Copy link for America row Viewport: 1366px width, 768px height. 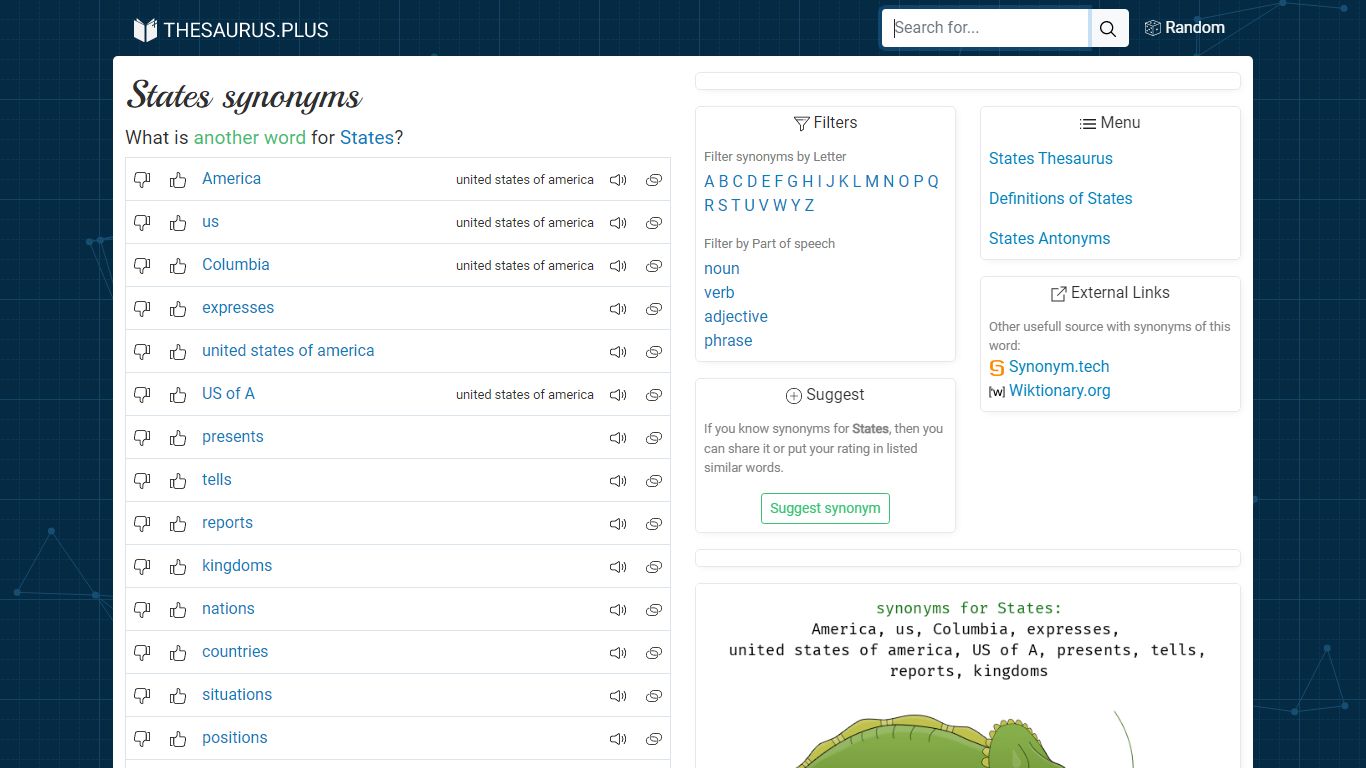[654, 180]
